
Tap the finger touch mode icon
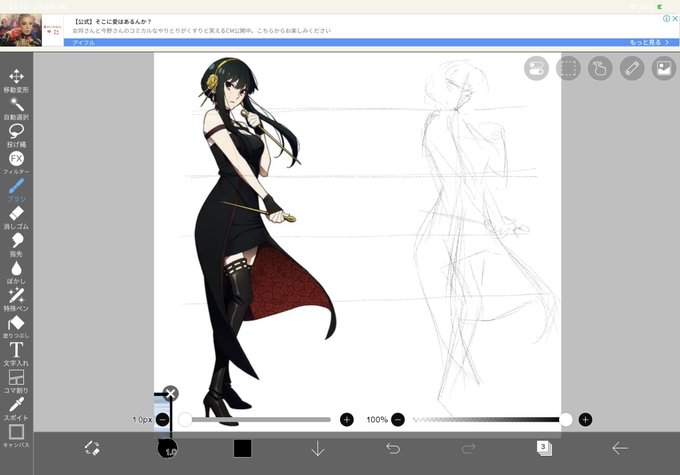click(x=600, y=69)
